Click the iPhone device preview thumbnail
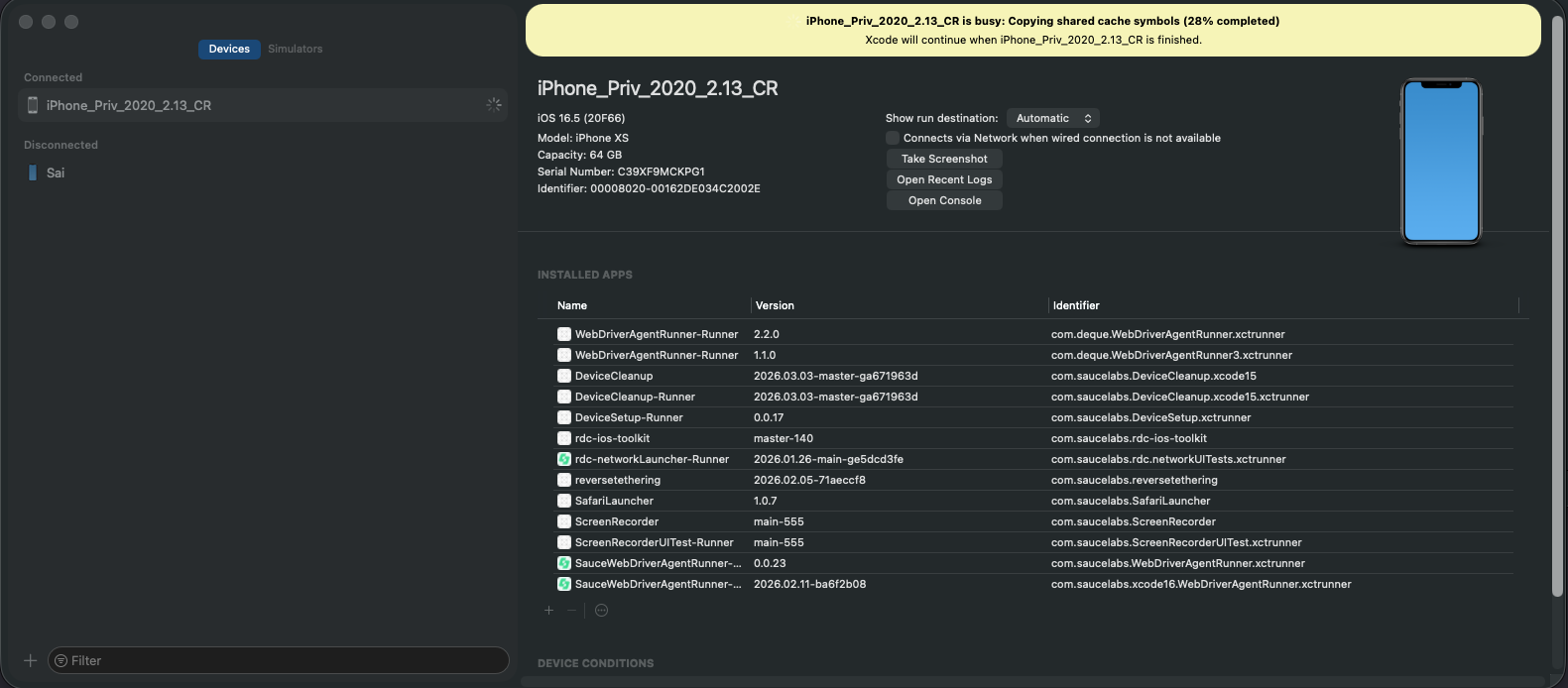This screenshot has width=1568, height=688. click(x=1441, y=162)
